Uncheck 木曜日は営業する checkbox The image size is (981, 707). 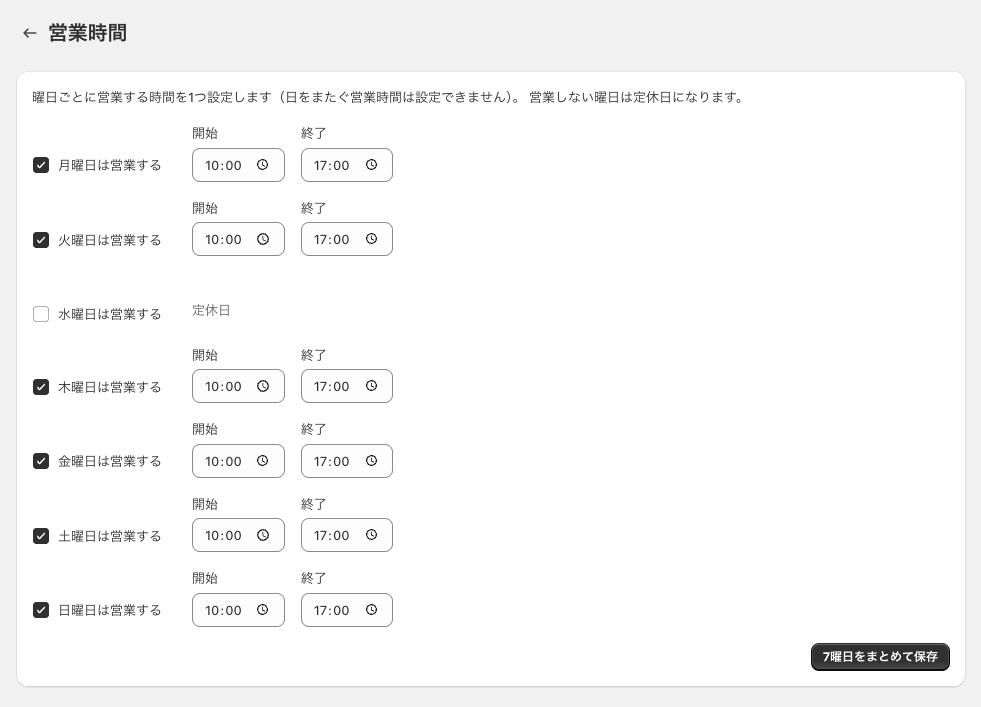tap(41, 387)
